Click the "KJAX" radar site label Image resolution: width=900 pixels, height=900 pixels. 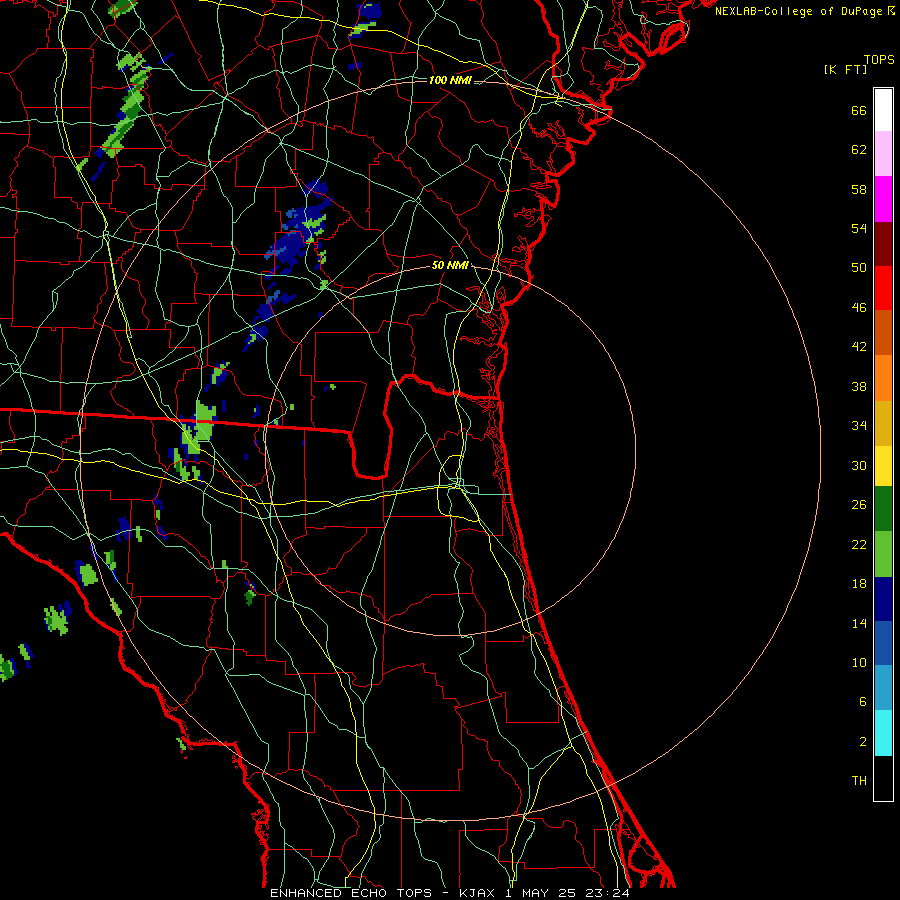[x=478, y=893]
